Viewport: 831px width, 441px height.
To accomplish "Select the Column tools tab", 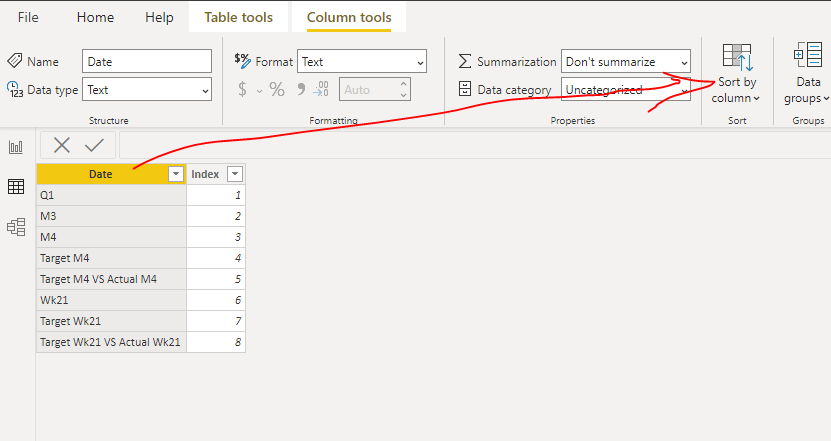I will point(349,17).
